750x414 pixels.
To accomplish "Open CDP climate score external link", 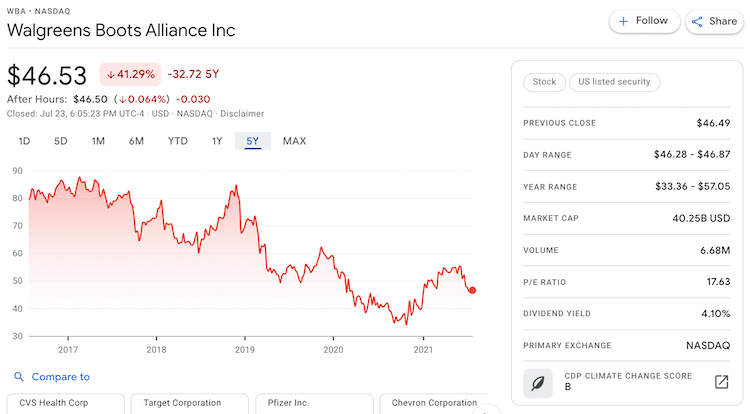I will click(720, 381).
